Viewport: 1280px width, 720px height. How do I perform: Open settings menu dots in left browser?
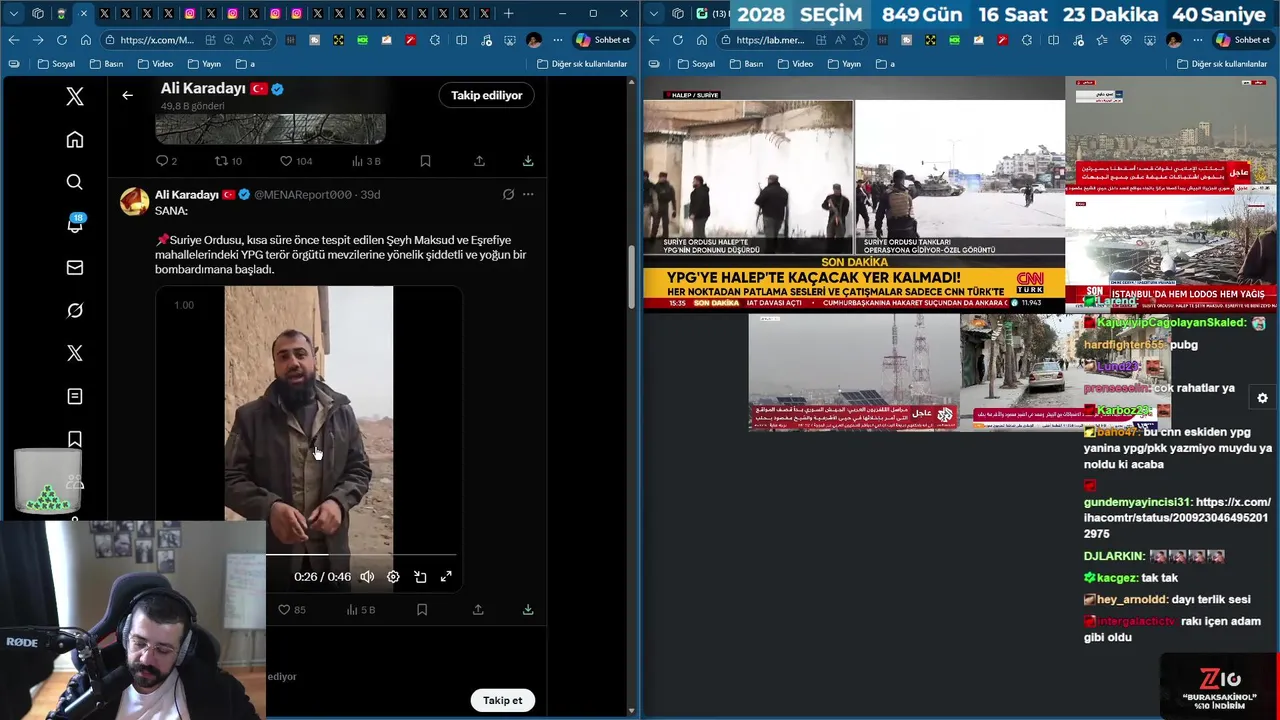558,40
